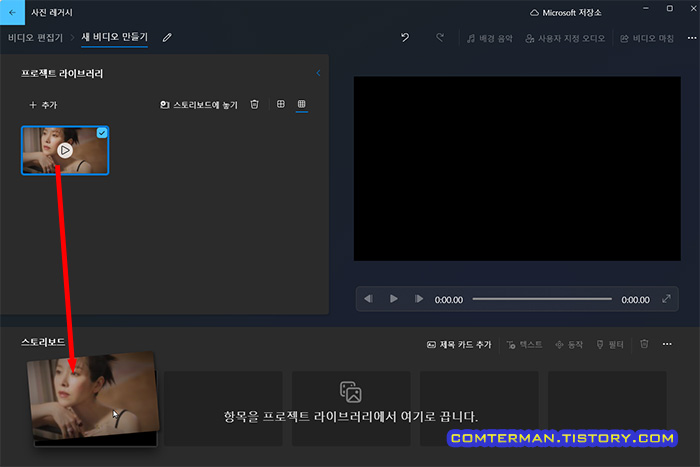The width and height of the screenshot is (700, 467).
Task: Play the video preview
Action: [x=393, y=299]
